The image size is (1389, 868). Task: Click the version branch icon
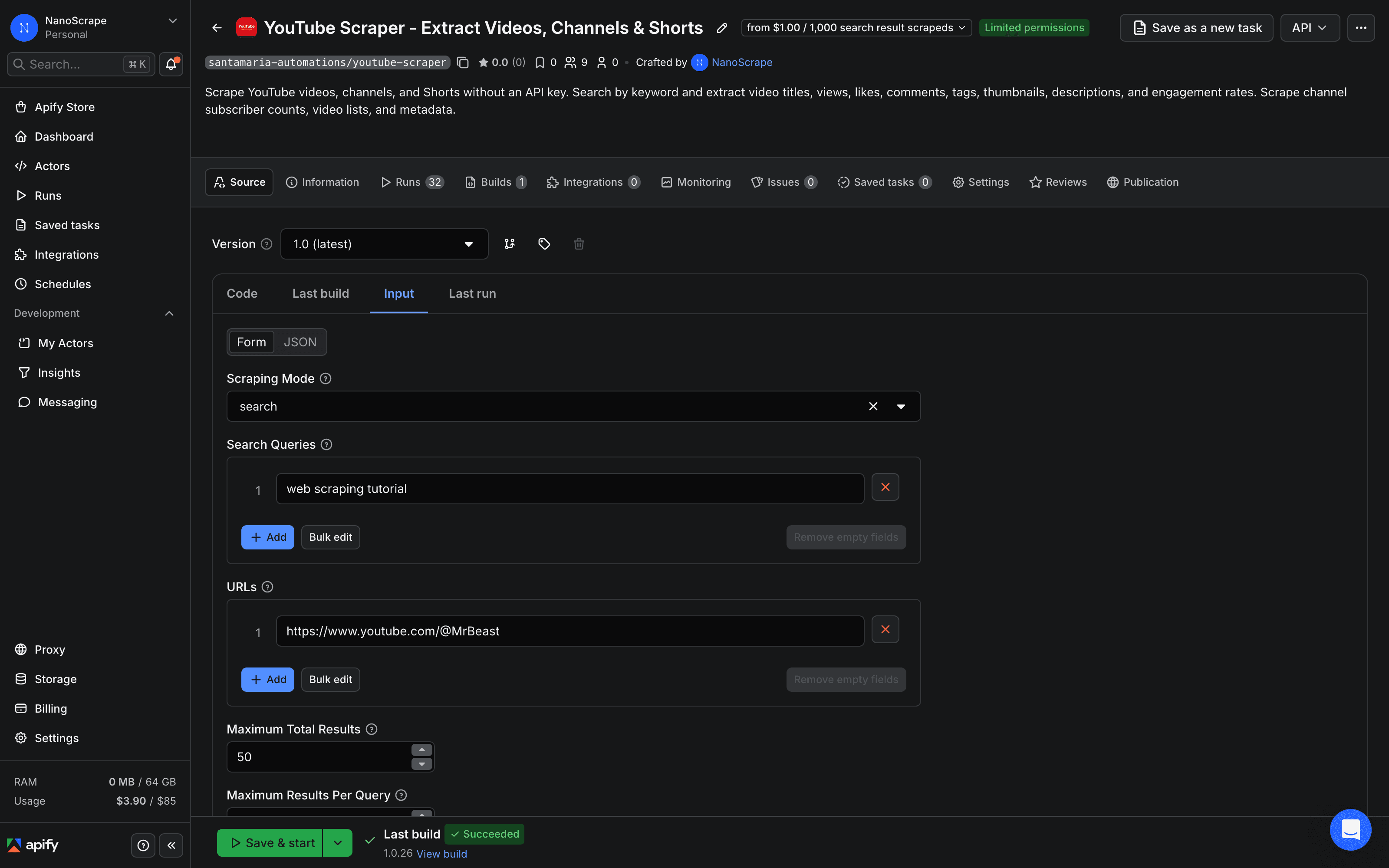click(510, 244)
